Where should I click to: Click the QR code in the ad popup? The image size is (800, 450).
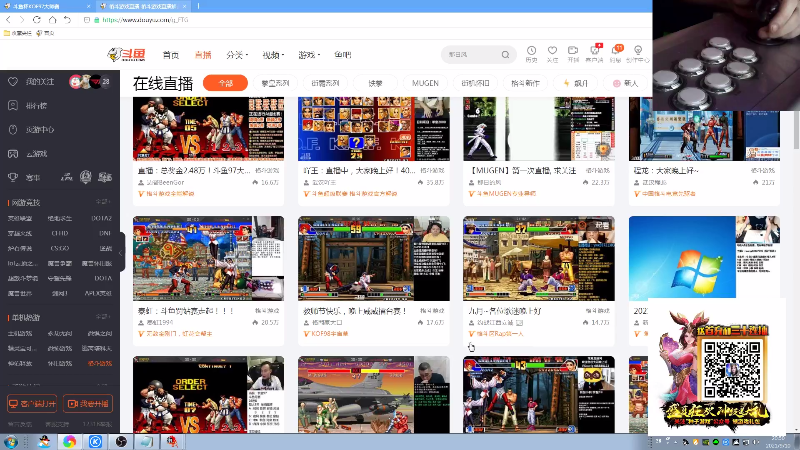(x=732, y=370)
